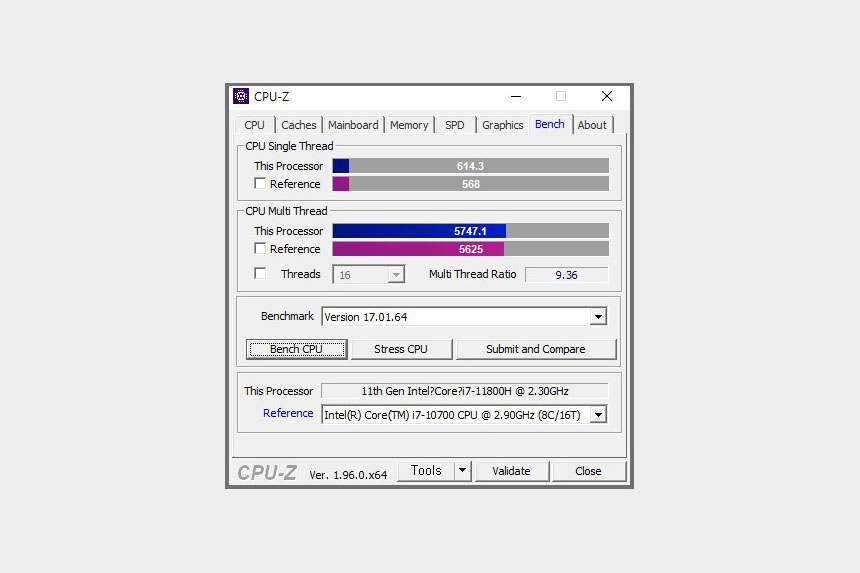Expand the Reference processor dropdown arrow
The width and height of the screenshot is (860, 573).
pyautogui.click(x=598, y=415)
